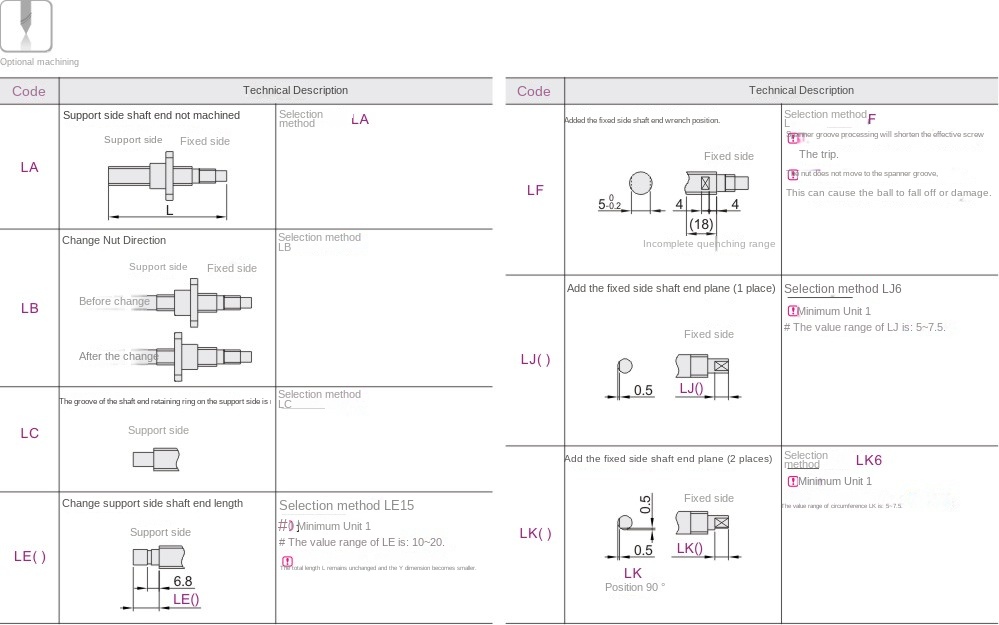The width and height of the screenshot is (999, 625).
Task: Click the left table's Code header
Action: pos(29,91)
